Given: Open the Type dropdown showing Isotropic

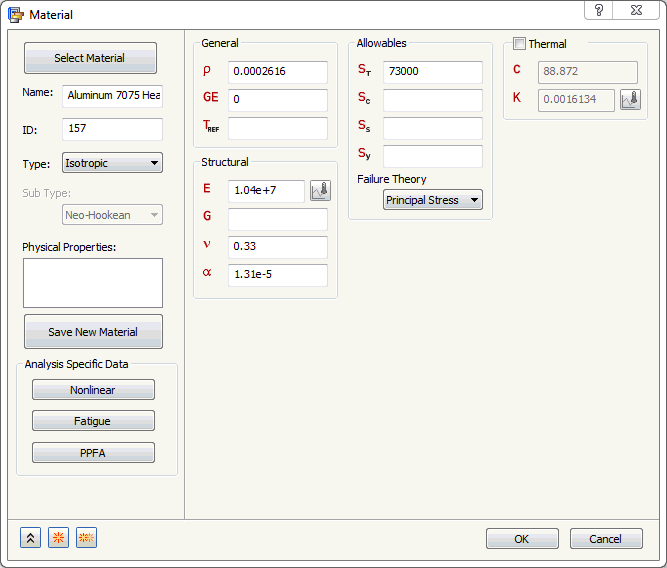Looking at the screenshot, I should tap(112, 163).
